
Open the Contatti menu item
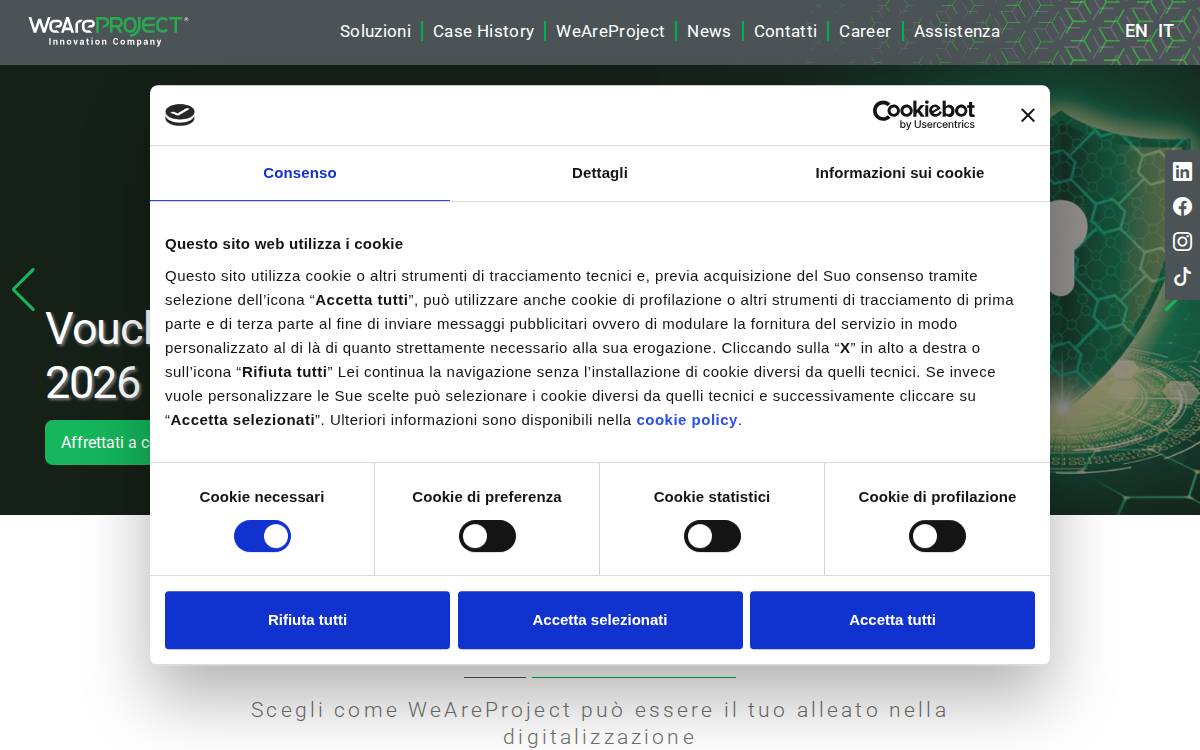(x=785, y=31)
